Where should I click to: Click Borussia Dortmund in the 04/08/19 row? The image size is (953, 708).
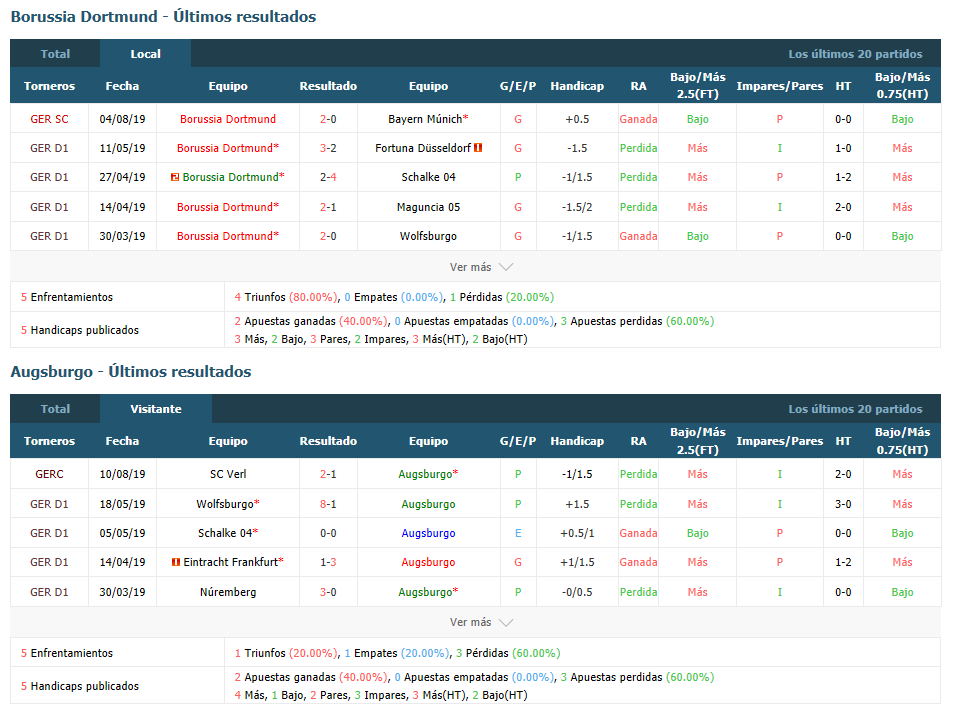(x=228, y=119)
